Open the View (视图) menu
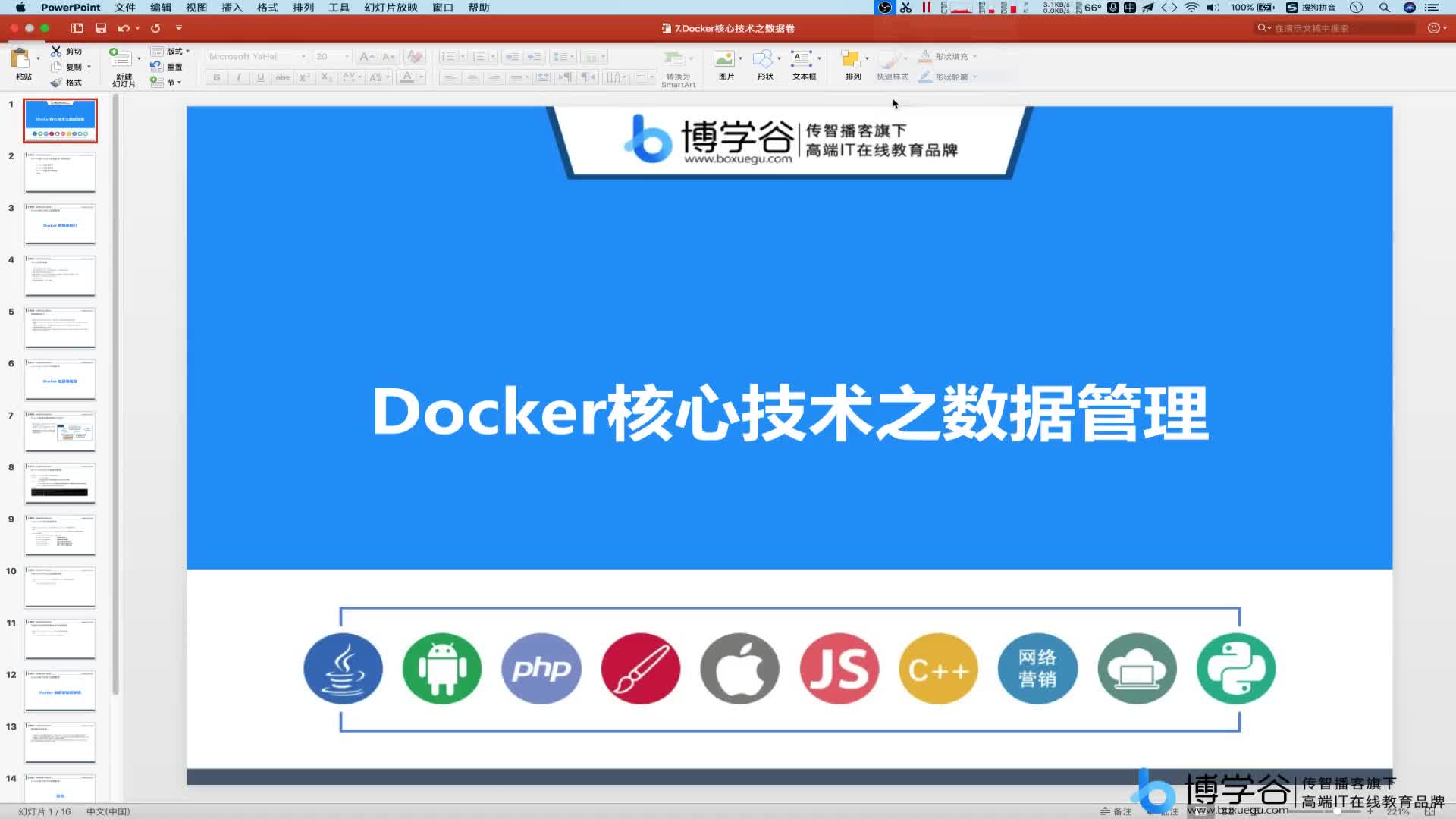The height and width of the screenshot is (819, 1456). tap(196, 8)
